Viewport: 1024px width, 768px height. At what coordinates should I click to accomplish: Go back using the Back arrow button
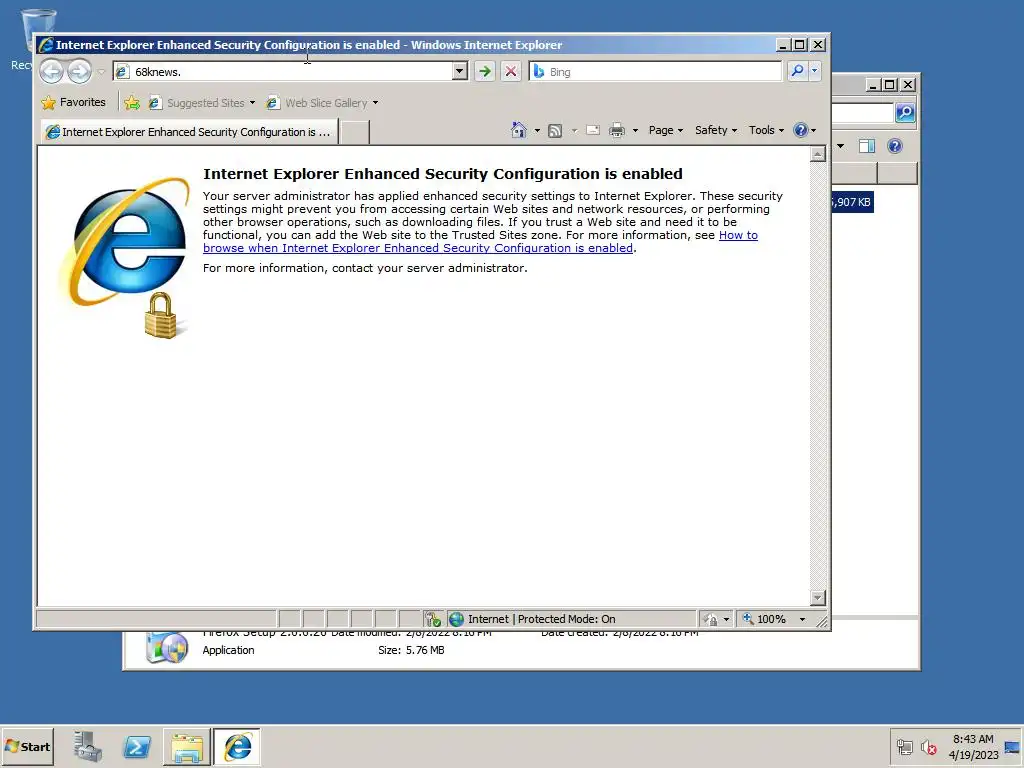tap(52, 71)
